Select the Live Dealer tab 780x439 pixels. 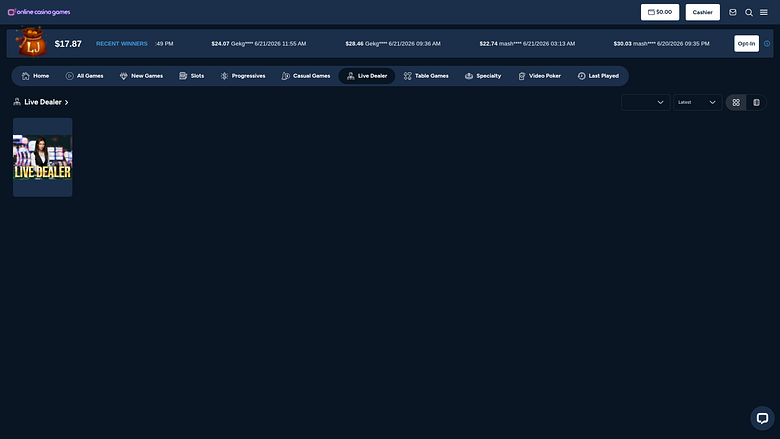[x=367, y=76]
